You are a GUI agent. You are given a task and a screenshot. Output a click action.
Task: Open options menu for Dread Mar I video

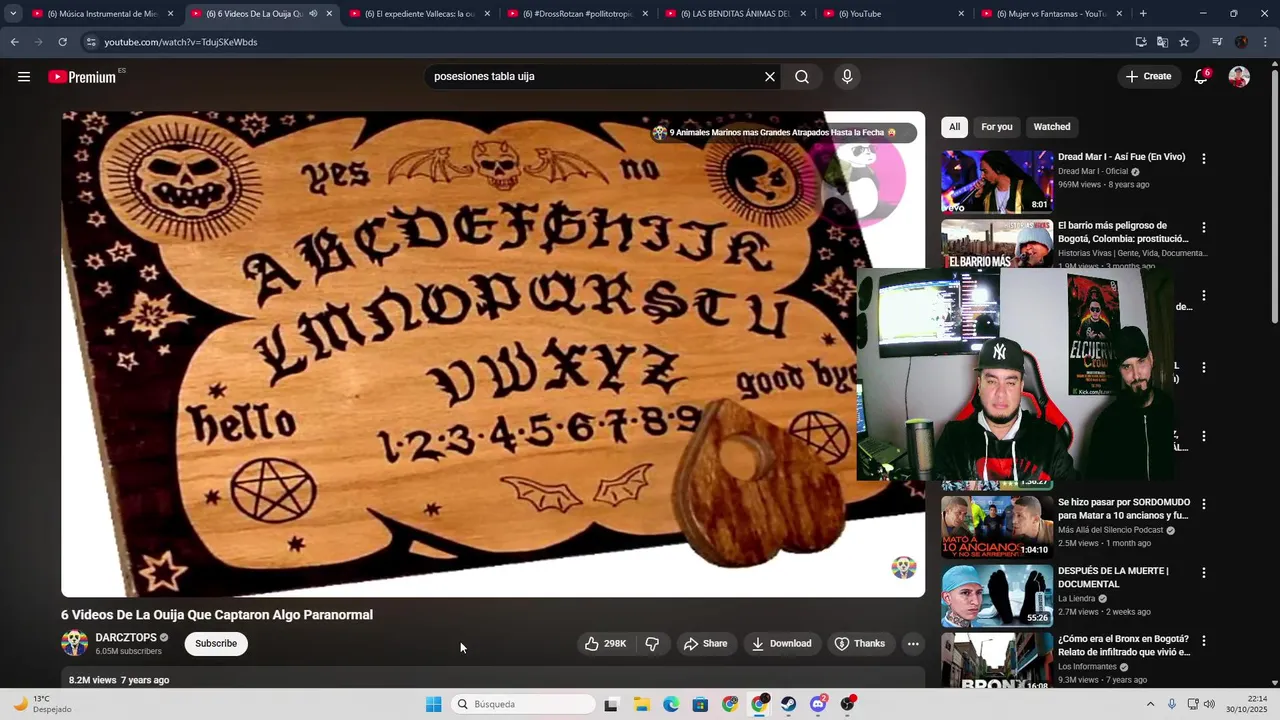(x=1203, y=158)
